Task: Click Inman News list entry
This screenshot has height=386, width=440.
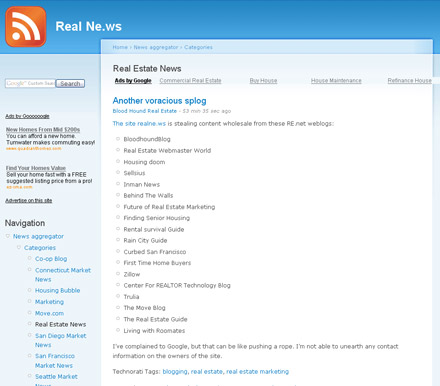Action: (x=141, y=184)
